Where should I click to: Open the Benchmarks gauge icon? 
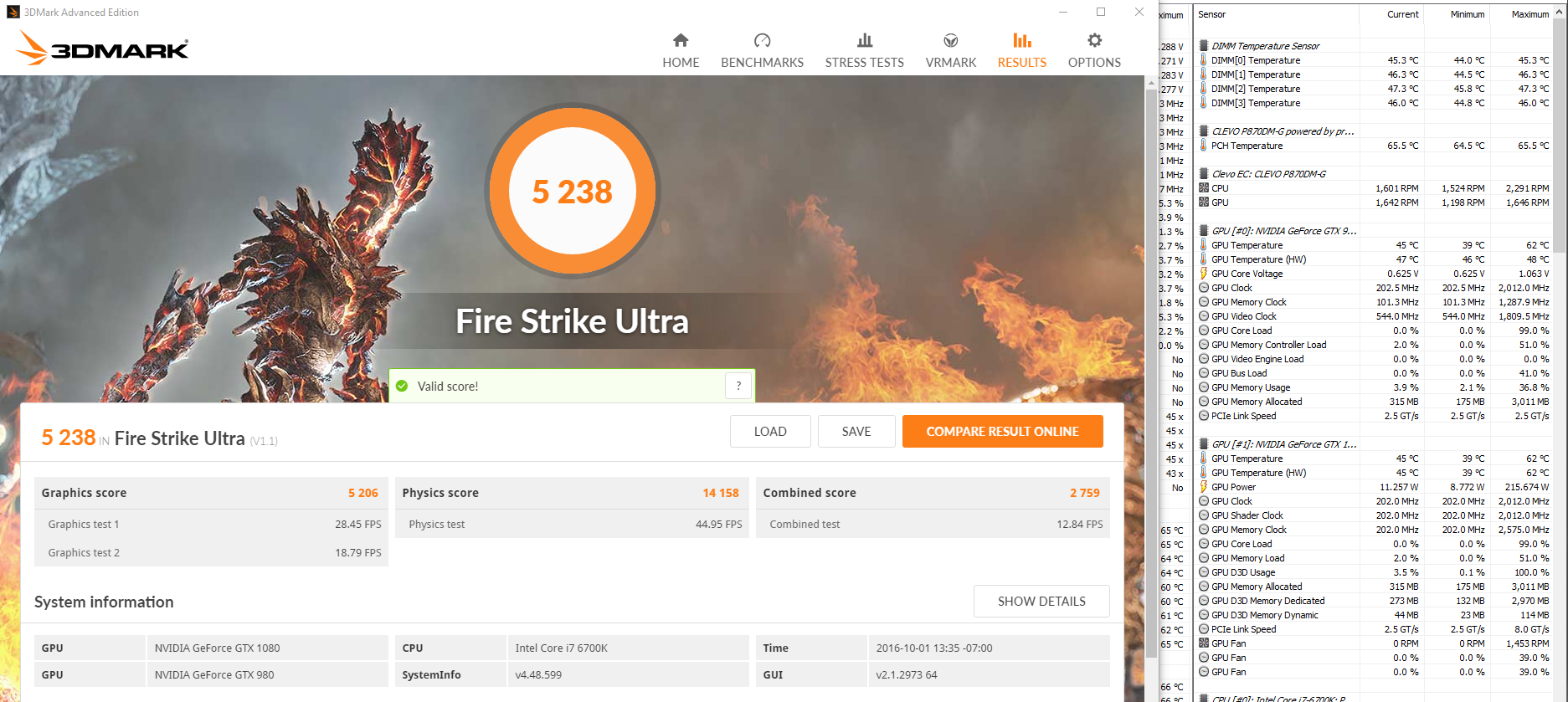tap(762, 40)
